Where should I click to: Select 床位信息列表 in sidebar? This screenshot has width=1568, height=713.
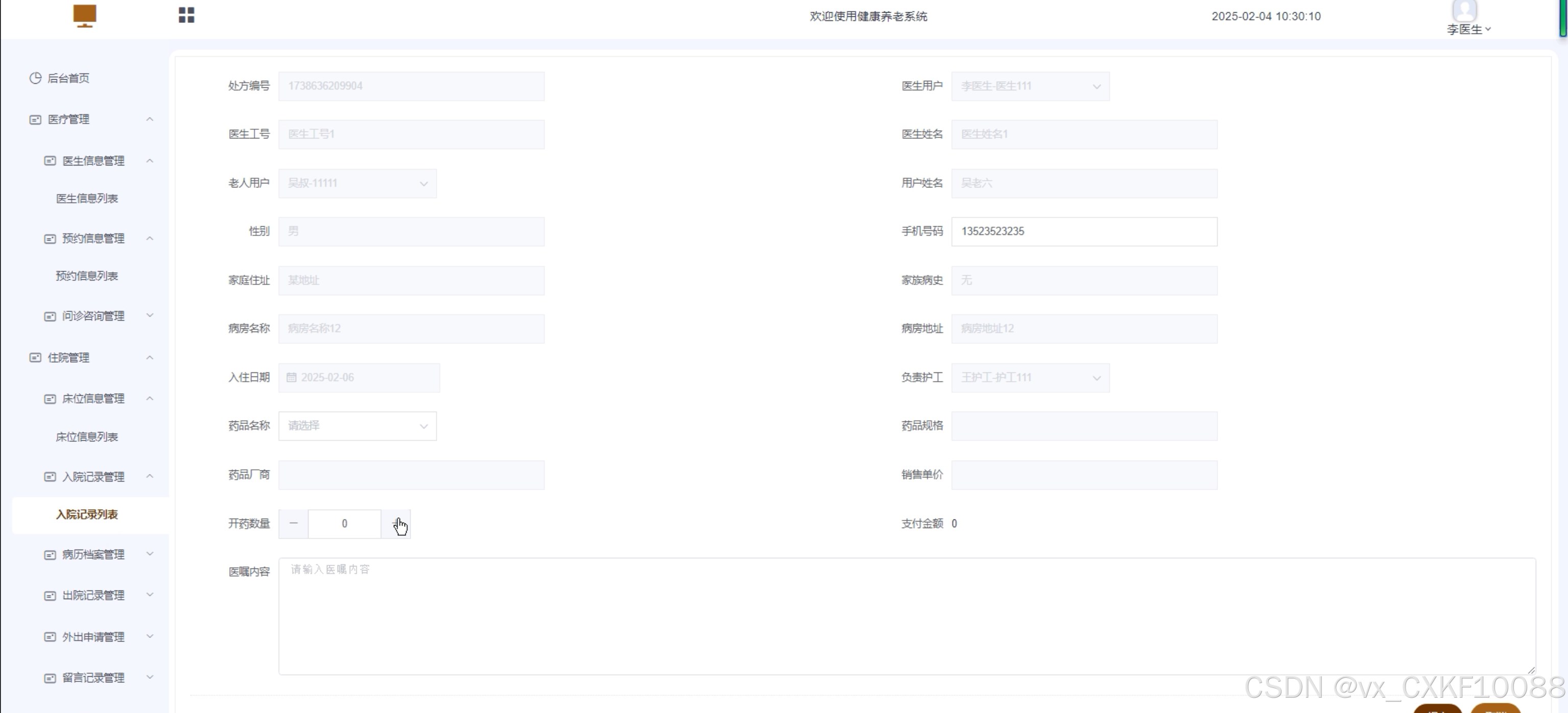point(87,437)
